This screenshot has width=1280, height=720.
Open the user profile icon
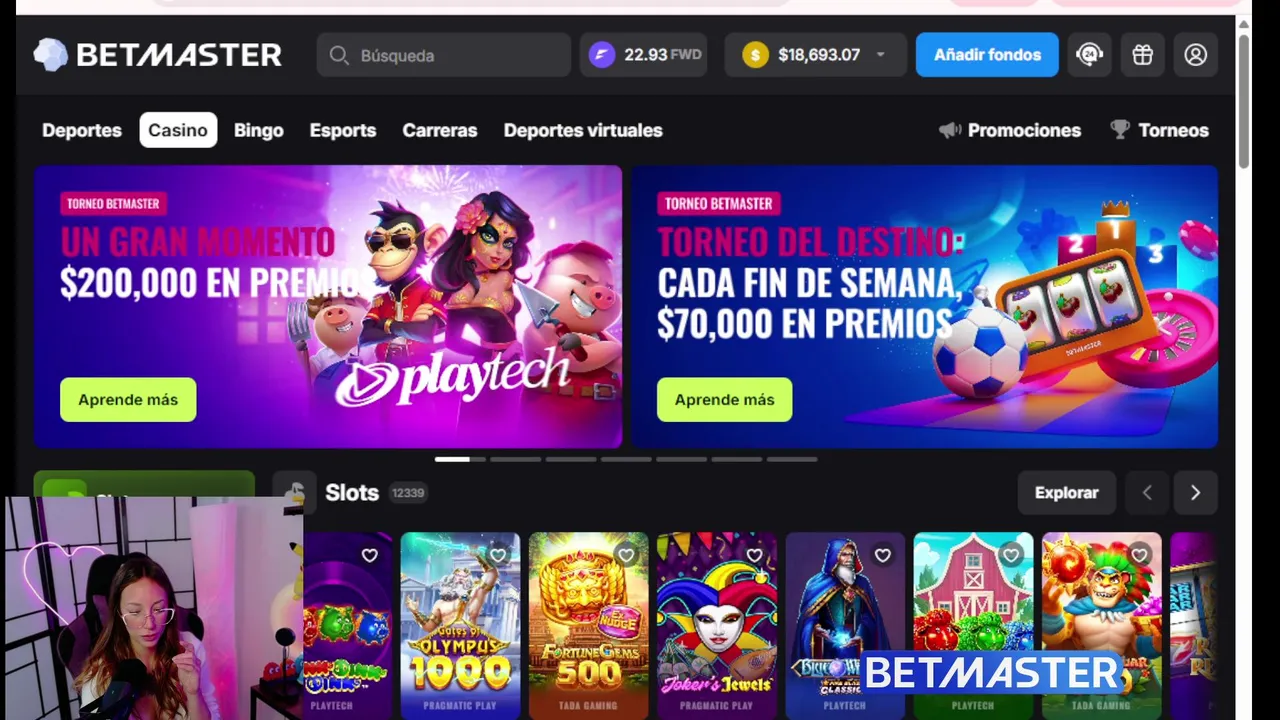pos(1195,55)
